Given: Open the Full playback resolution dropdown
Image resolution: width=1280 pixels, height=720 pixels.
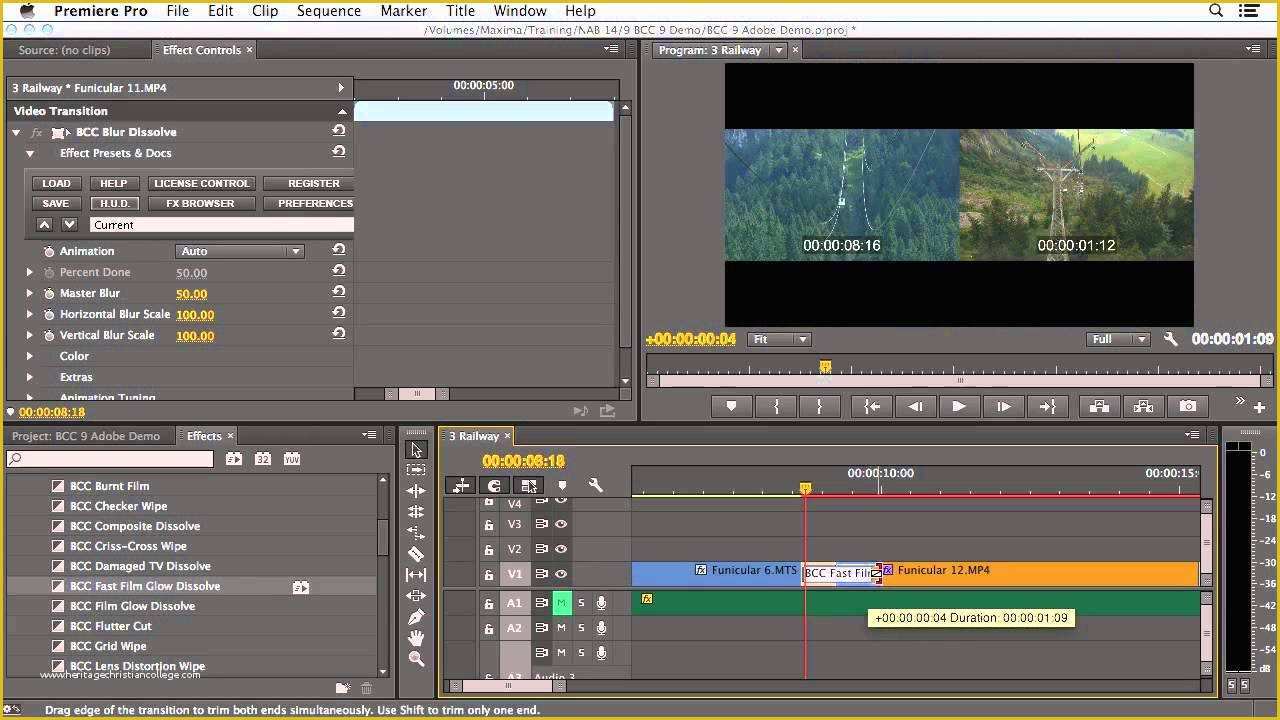Looking at the screenshot, I should pyautogui.click(x=1120, y=339).
